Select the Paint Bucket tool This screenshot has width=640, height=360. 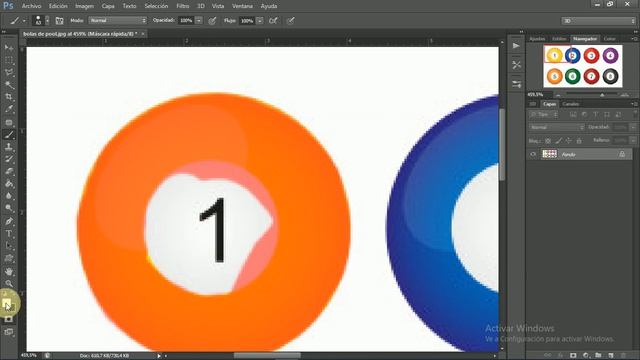pos(9,184)
